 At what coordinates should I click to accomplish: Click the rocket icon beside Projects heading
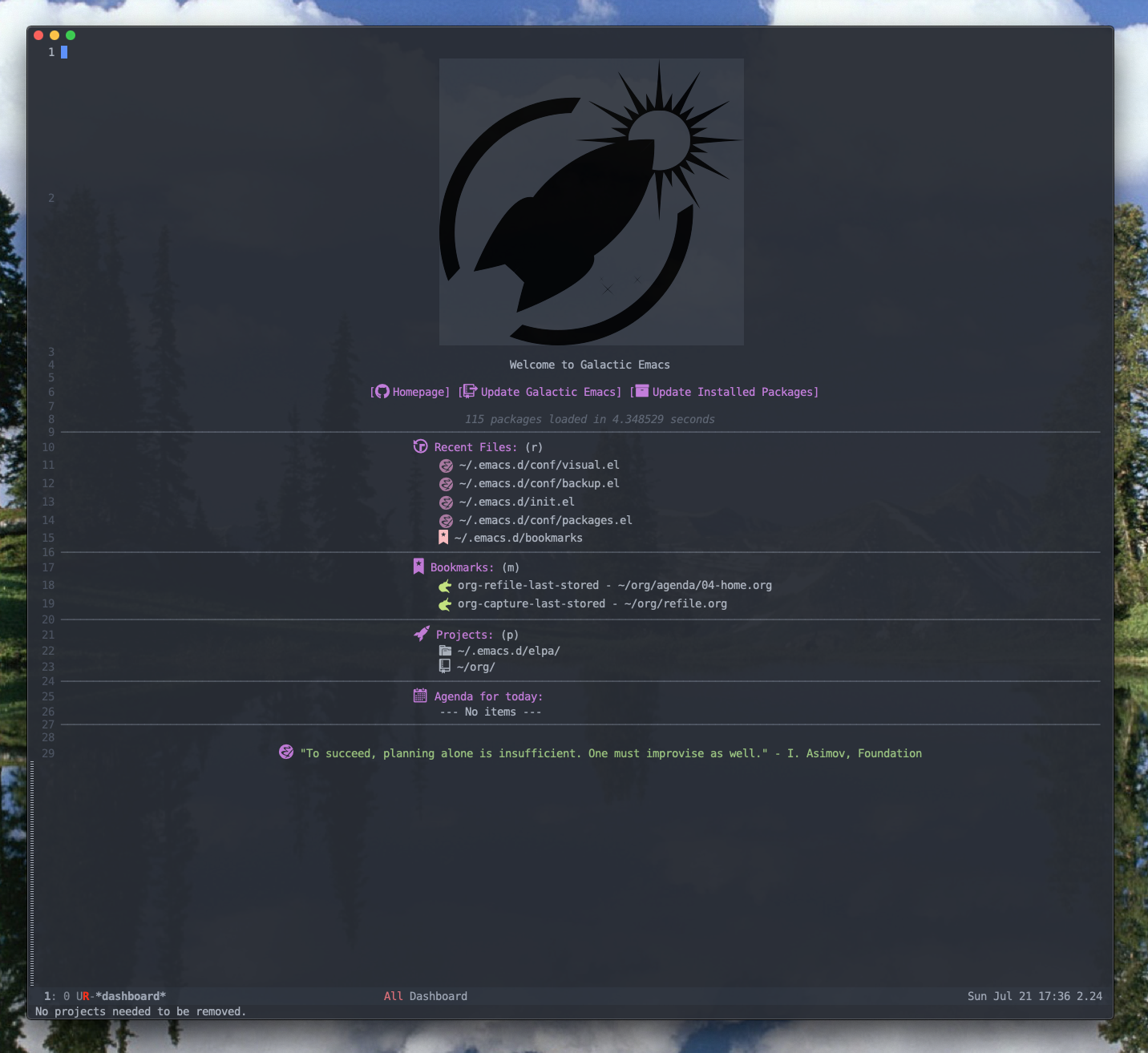point(422,634)
